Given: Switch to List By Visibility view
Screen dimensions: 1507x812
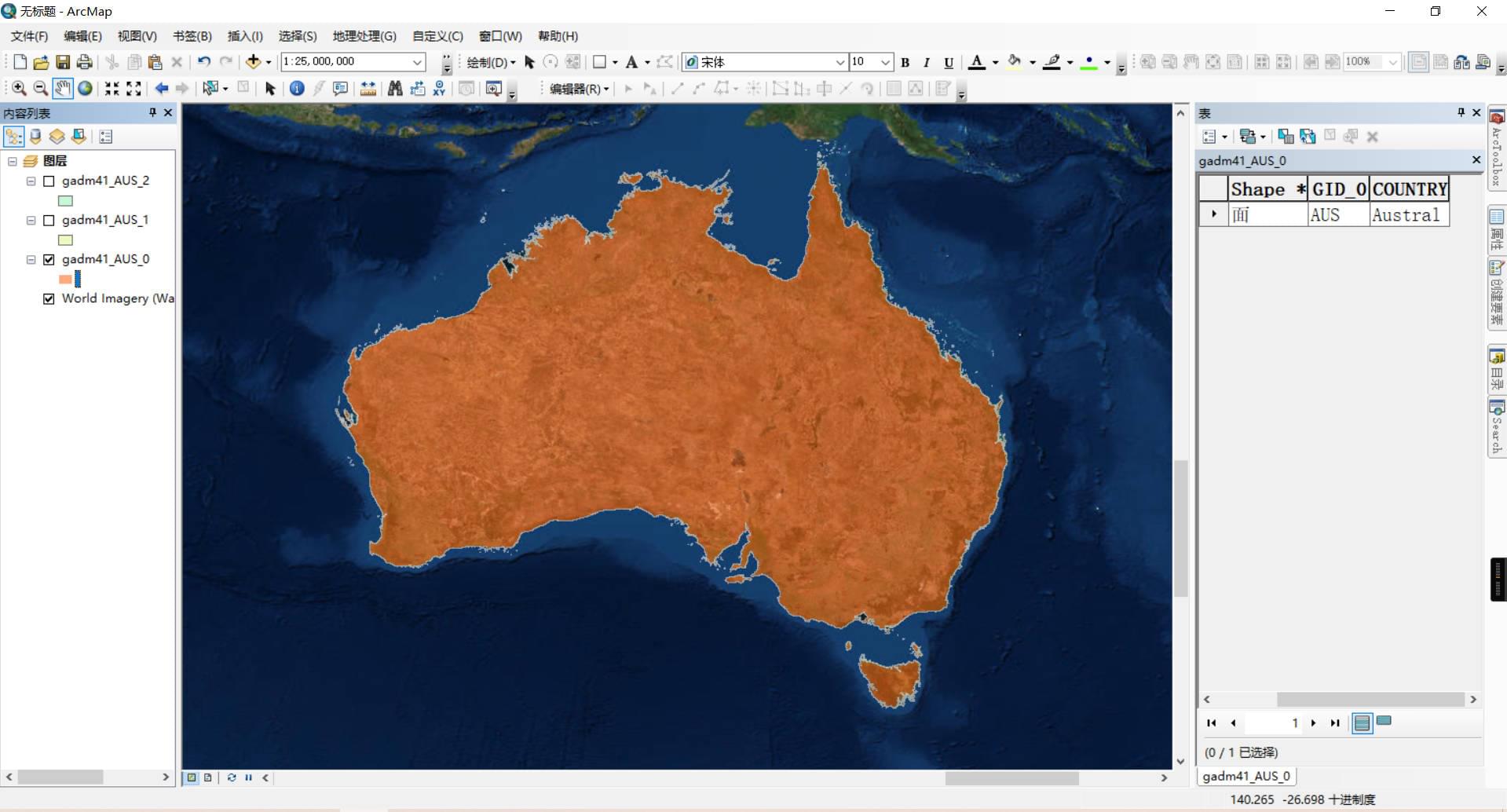Looking at the screenshot, I should coord(57,137).
